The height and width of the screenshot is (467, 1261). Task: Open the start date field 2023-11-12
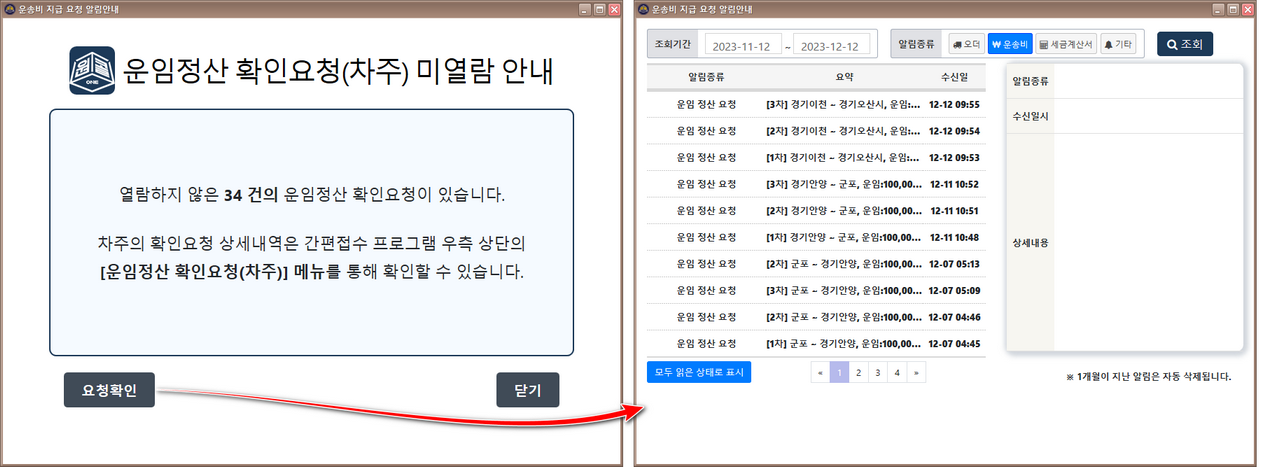[x=743, y=46]
